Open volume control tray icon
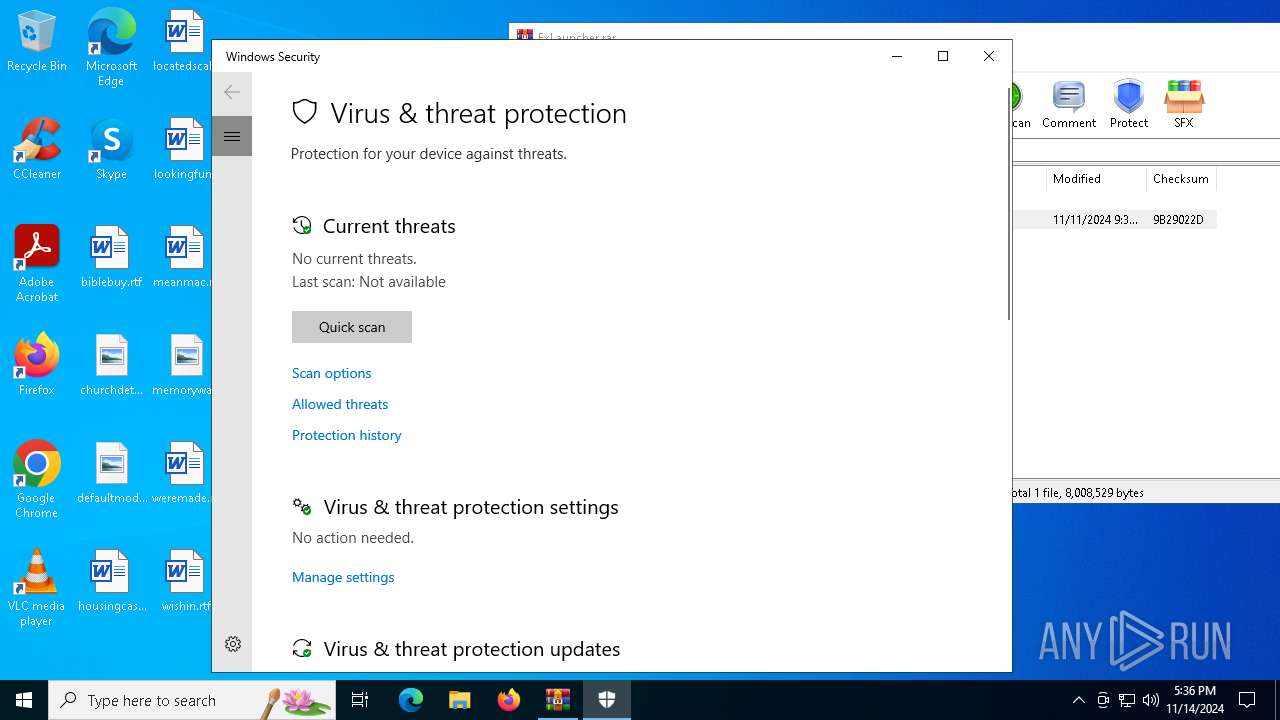This screenshot has width=1280, height=720. 1151,700
